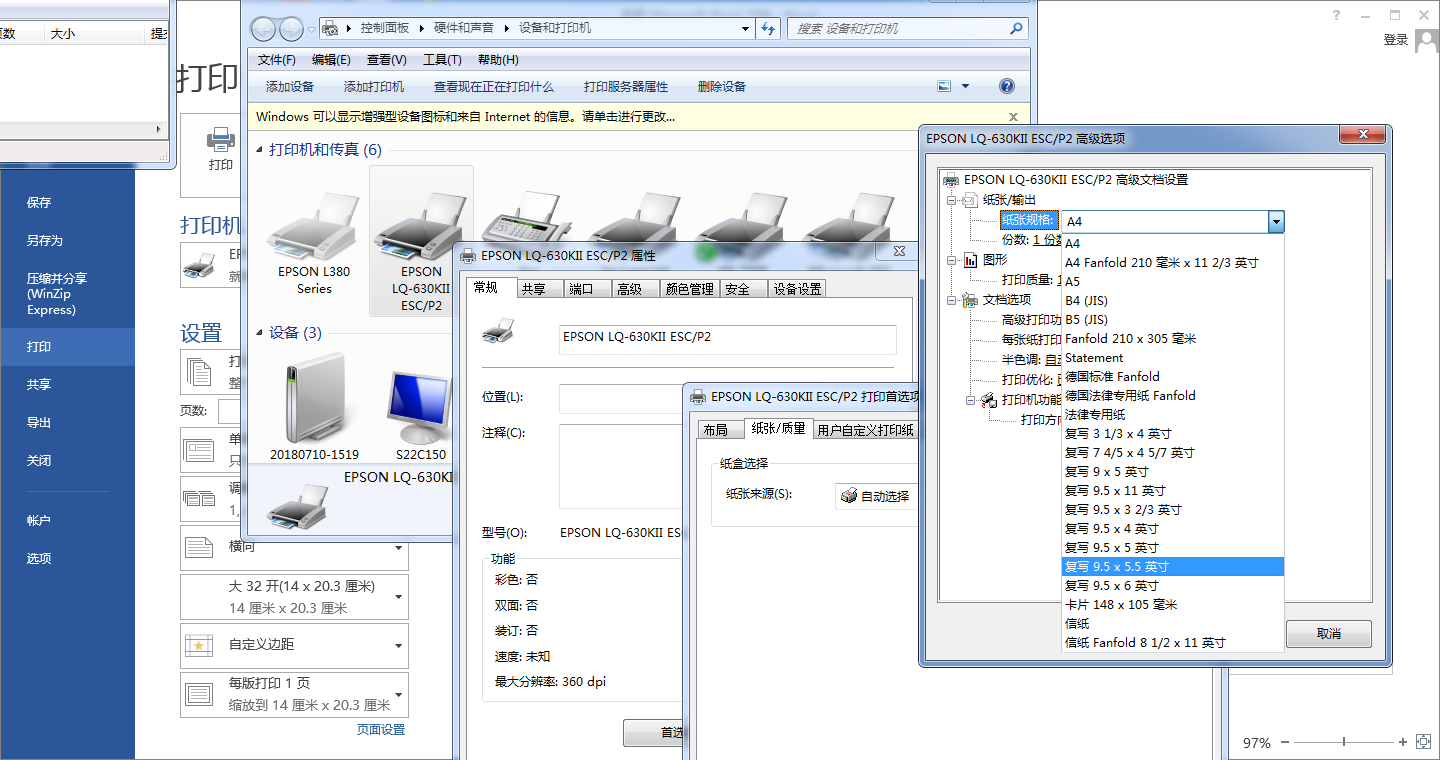
Task: Open the 纸张来源 自动选择 dropdown
Action: click(x=876, y=496)
